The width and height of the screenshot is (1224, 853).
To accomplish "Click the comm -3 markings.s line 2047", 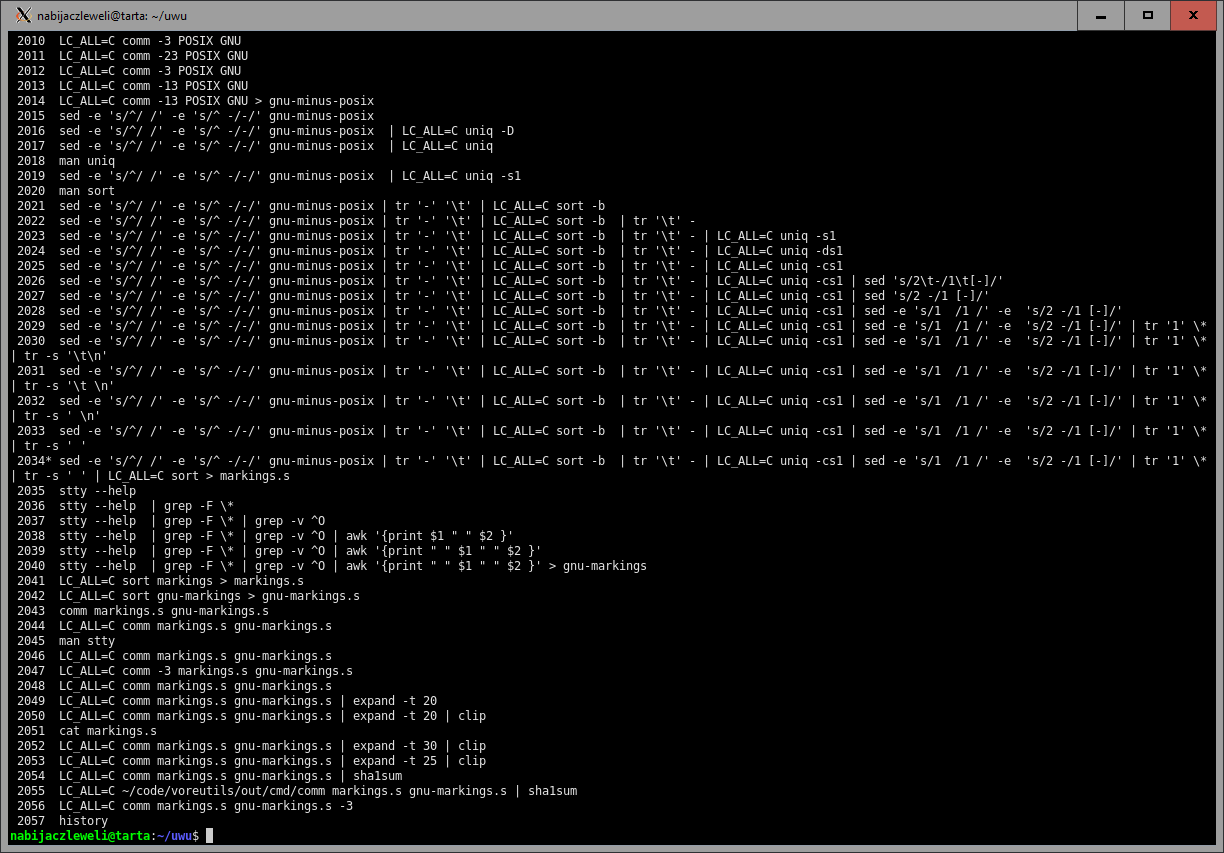I will point(205,671).
